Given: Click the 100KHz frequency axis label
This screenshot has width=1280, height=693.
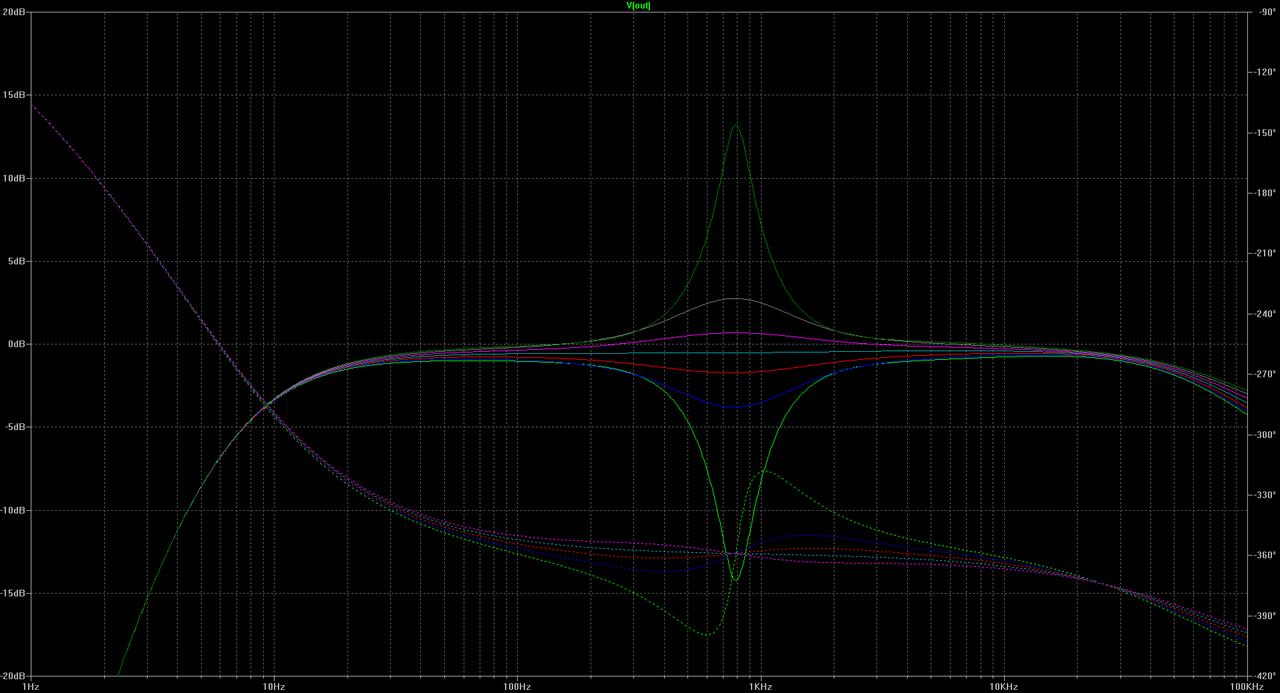Looking at the screenshot, I should [1247, 687].
